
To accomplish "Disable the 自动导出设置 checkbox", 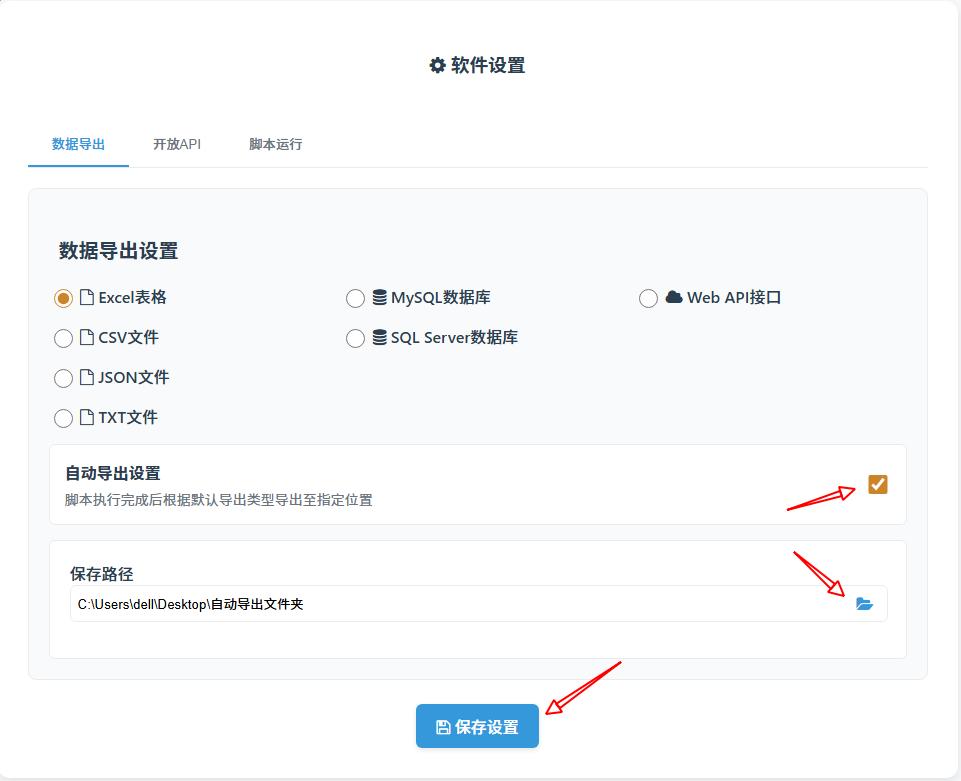I will point(877,485).
